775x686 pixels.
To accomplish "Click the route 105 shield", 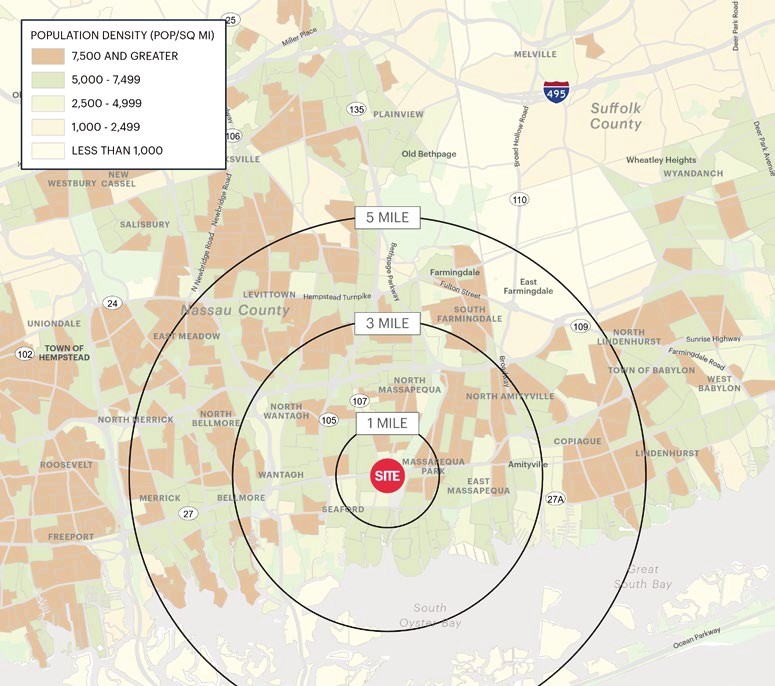I will pos(329,420).
